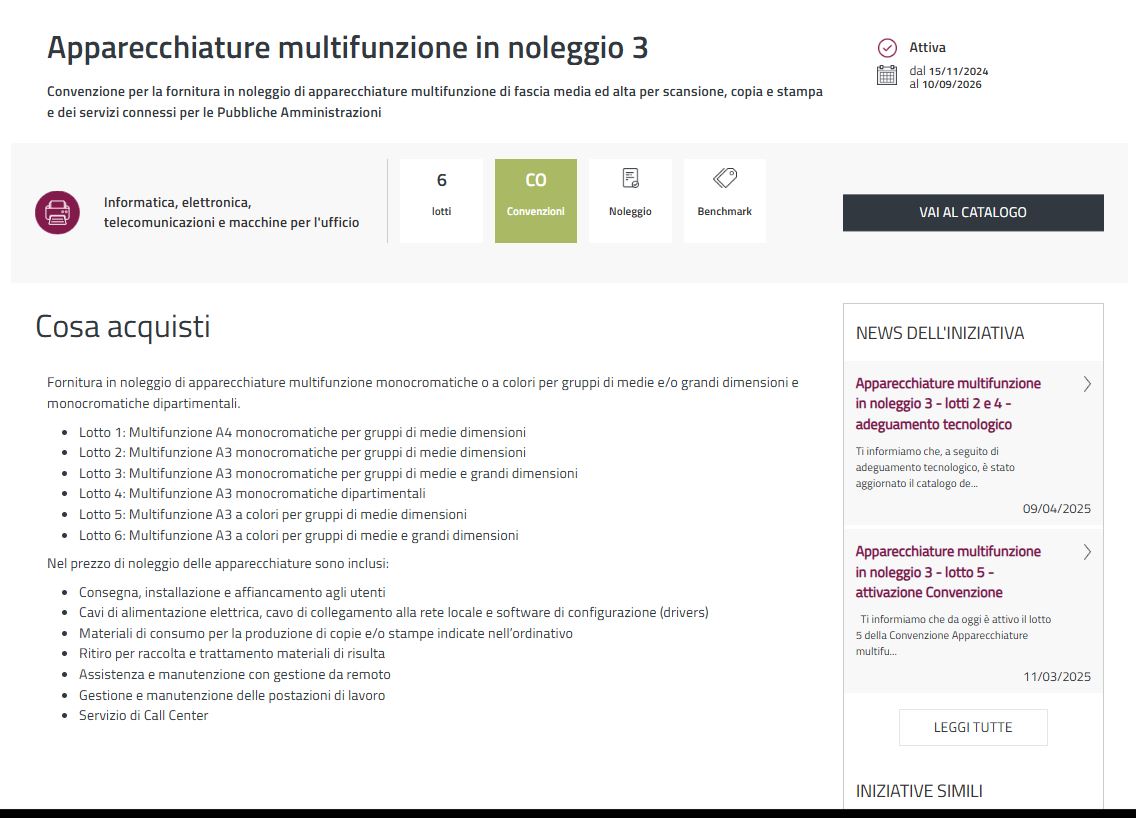Click the Benchmark label tile
Viewport: 1136px width, 818px height.
(x=724, y=212)
